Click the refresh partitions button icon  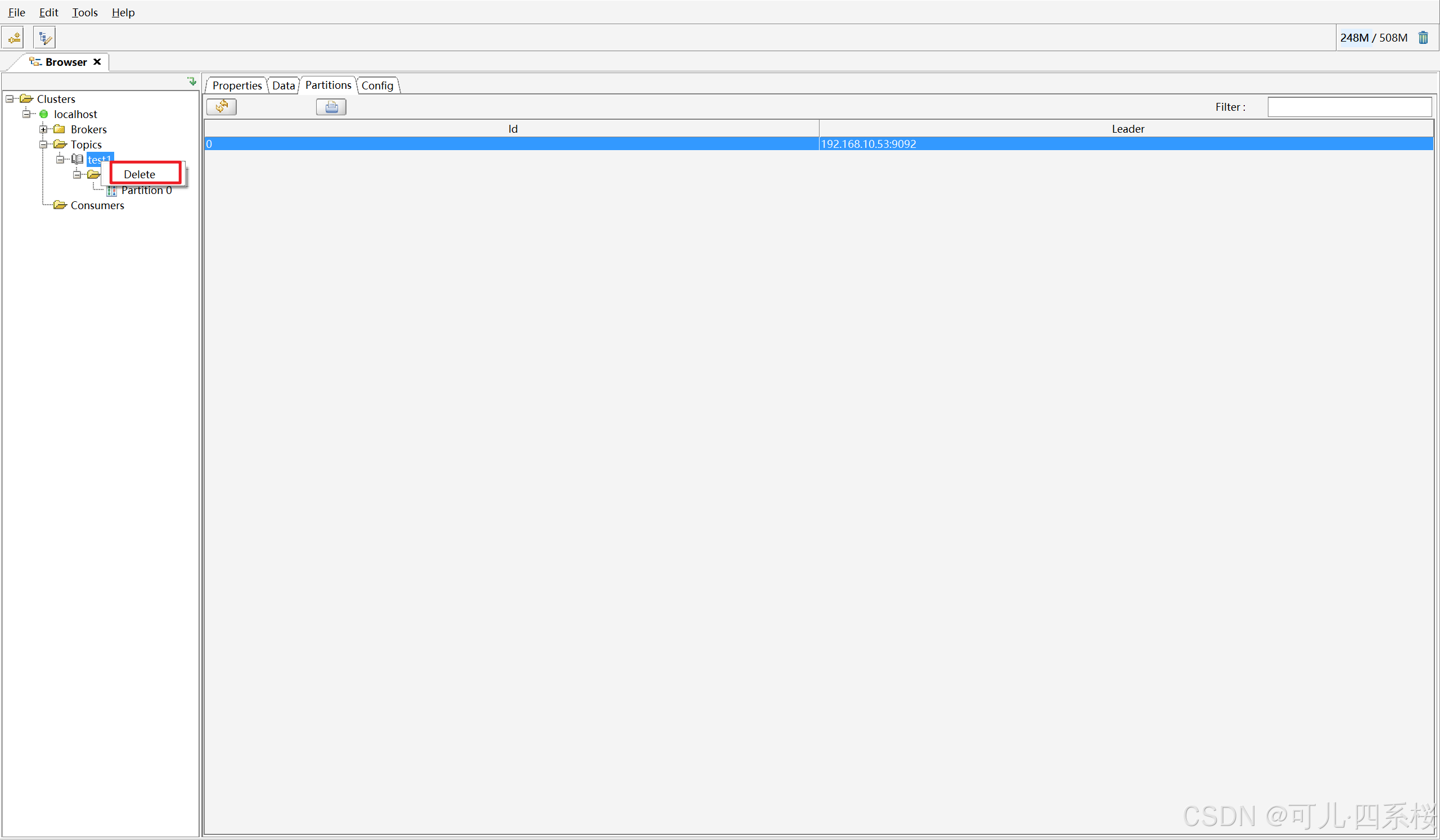tap(222, 107)
